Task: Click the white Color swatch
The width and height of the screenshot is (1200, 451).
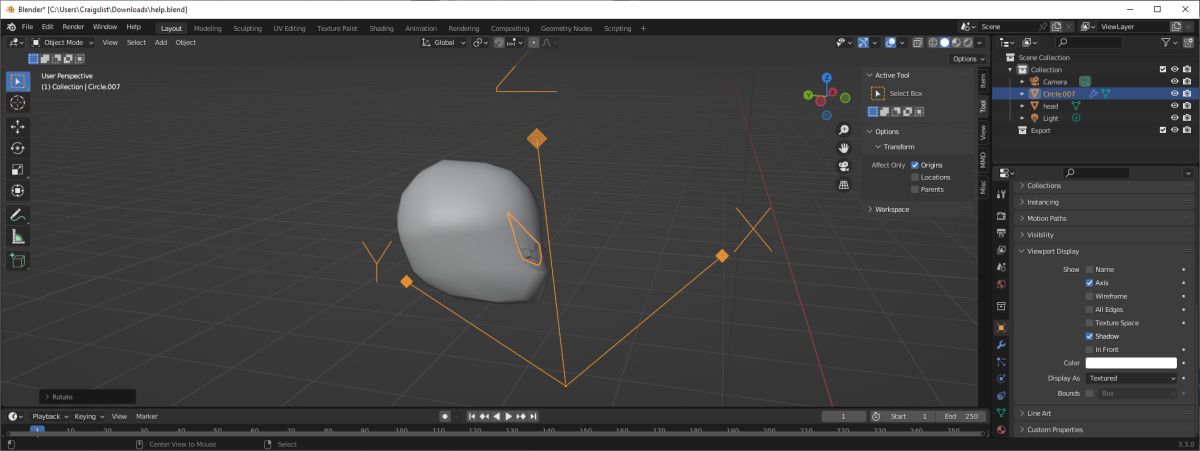Action: tap(1131, 363)
